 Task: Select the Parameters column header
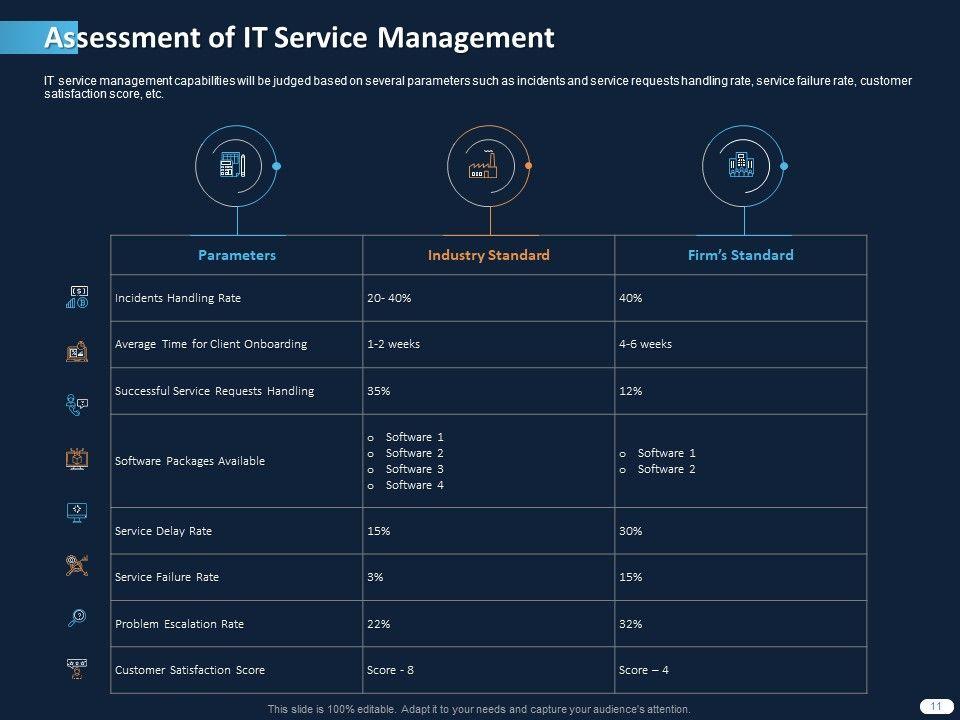tap(236, 255)
